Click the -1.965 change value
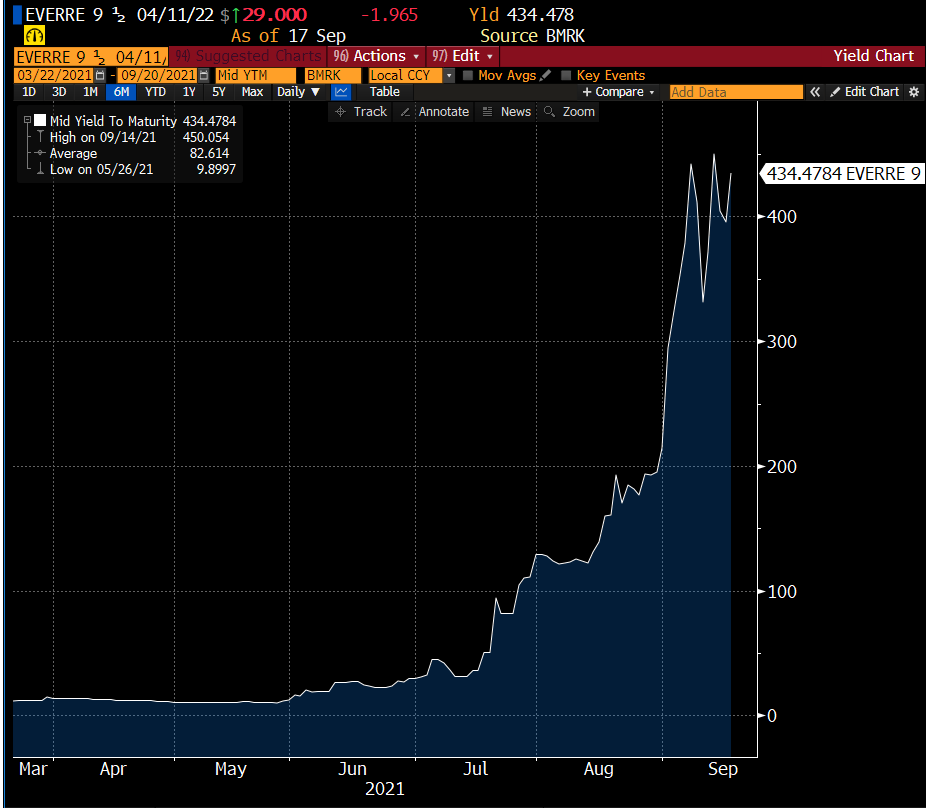The height and width of the screenshot is (808, 926). tap(389, 15)
